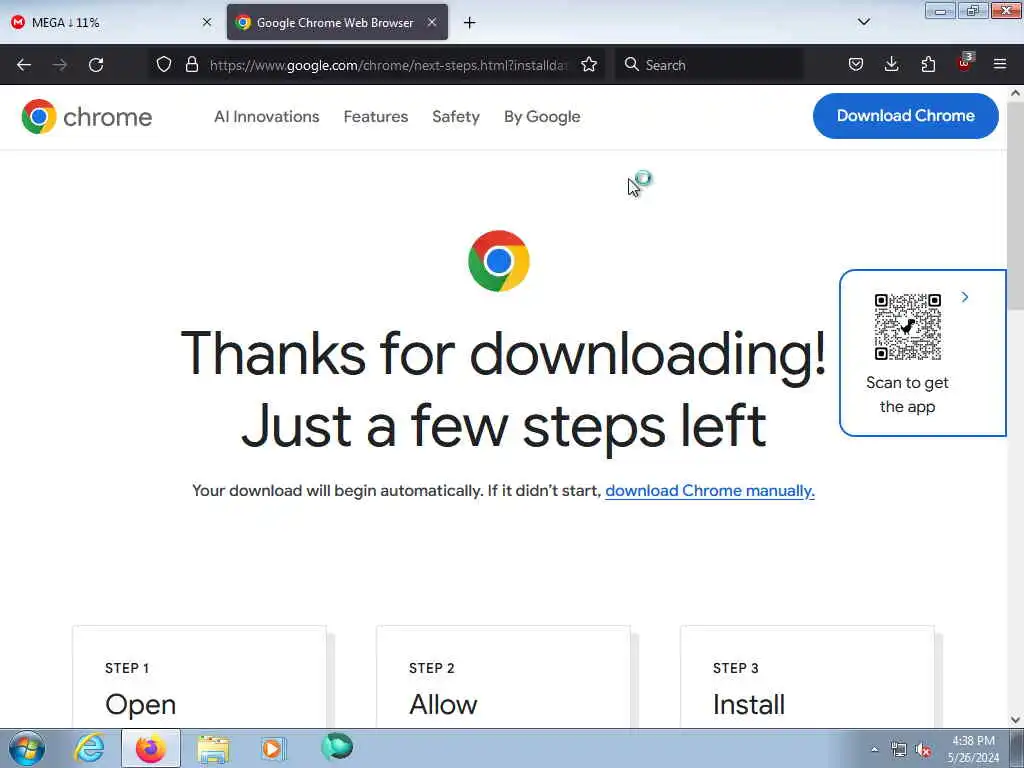
Task: Open the Features menu item
Action: tap(376, 117)
